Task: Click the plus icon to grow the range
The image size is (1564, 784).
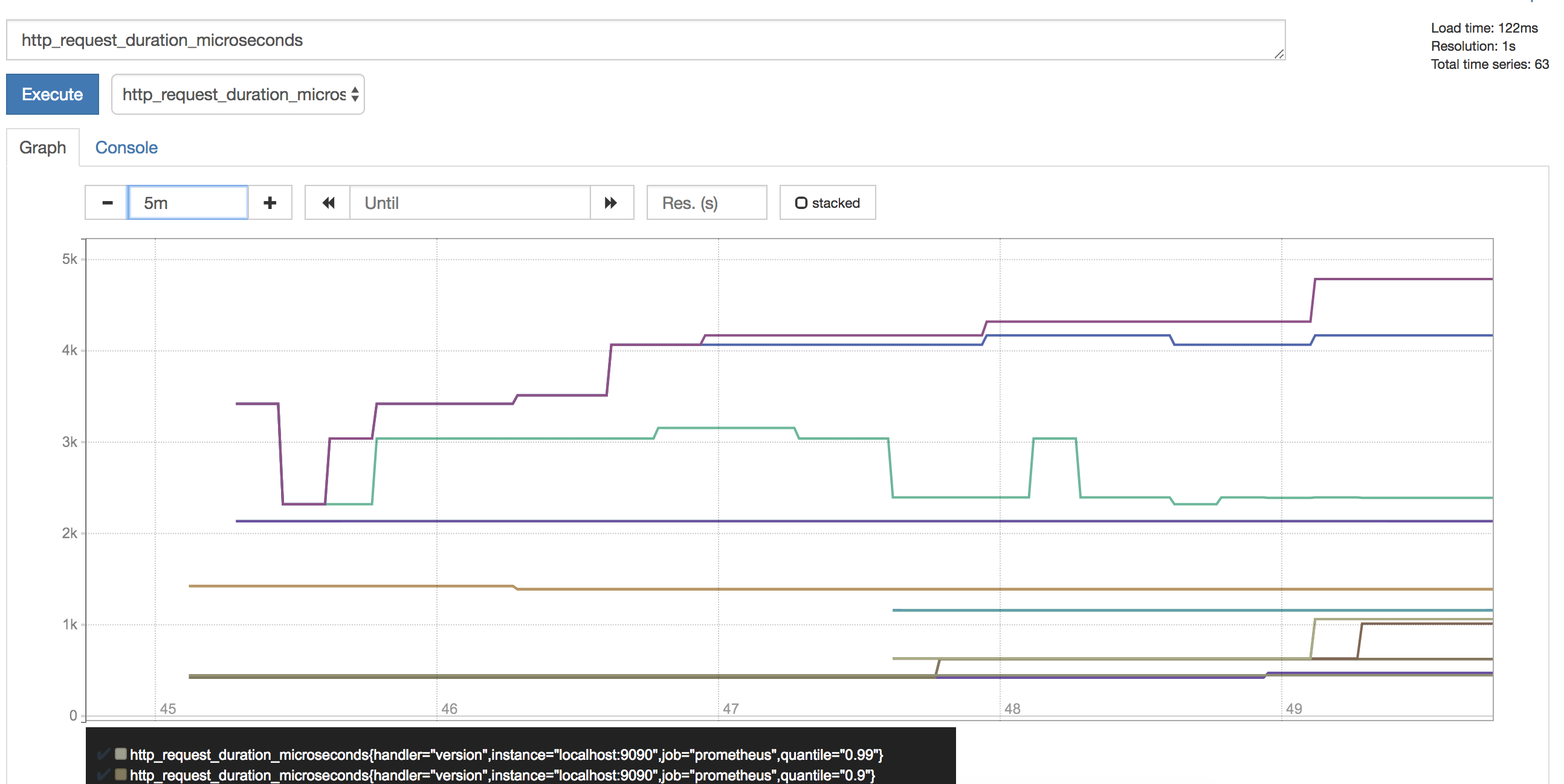Action: click(270, 203)
